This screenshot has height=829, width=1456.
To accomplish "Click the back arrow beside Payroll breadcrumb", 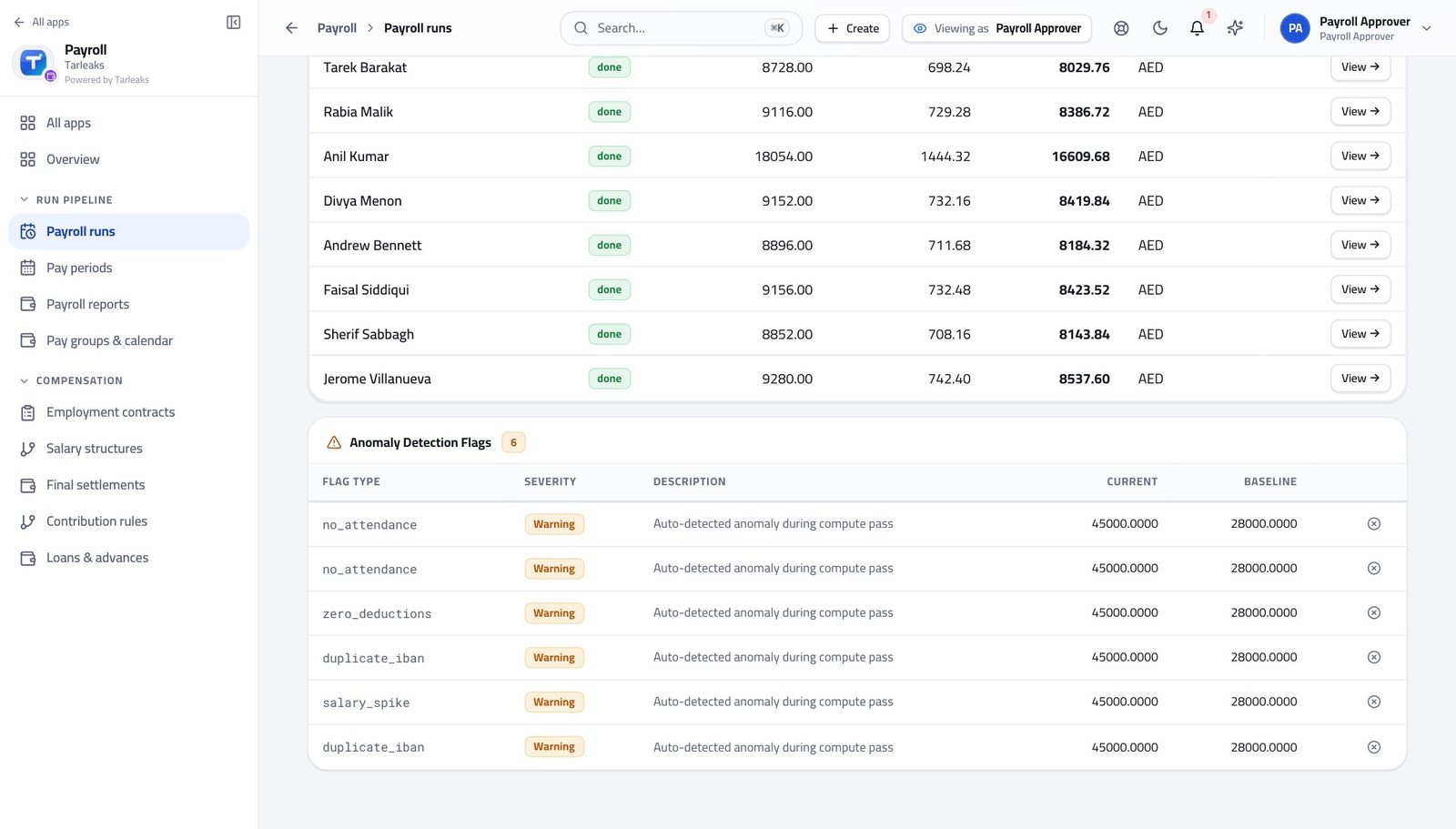I will pyautogui.click(x=291, y=28).
